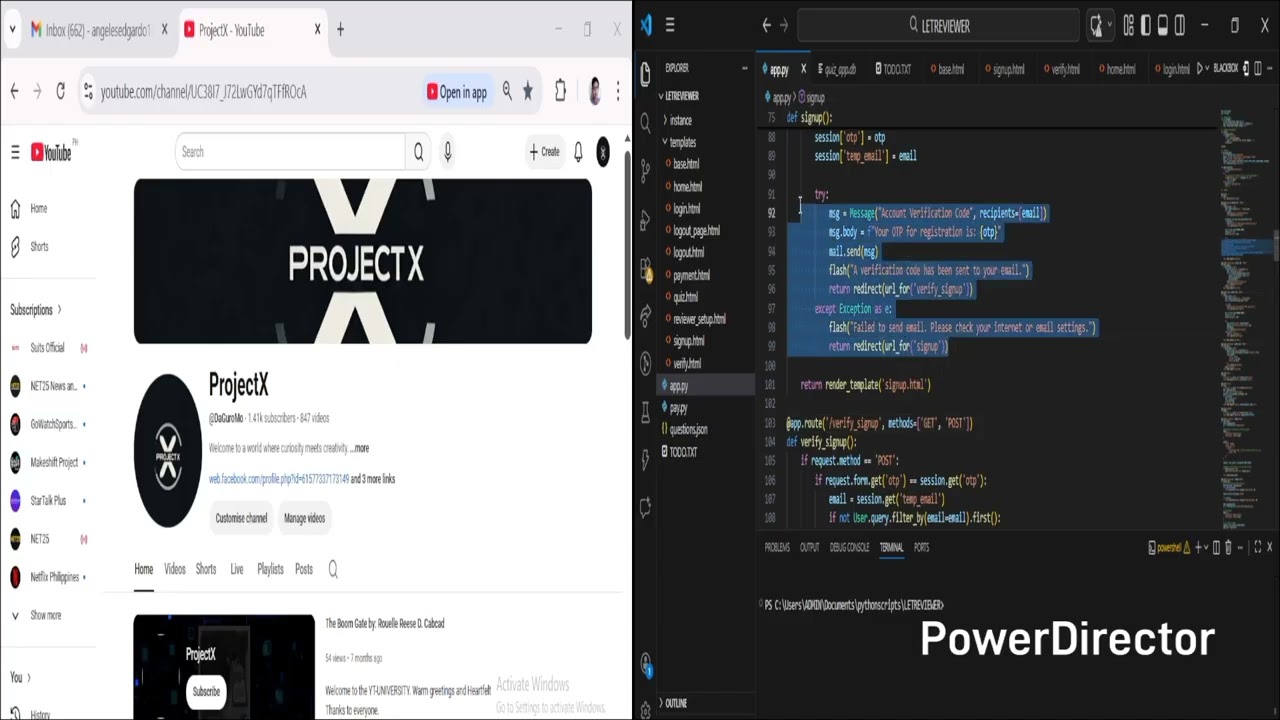Click the Customise channel button
The image size is (1280, 720).
pyautogui.click(x=241, y=518)
